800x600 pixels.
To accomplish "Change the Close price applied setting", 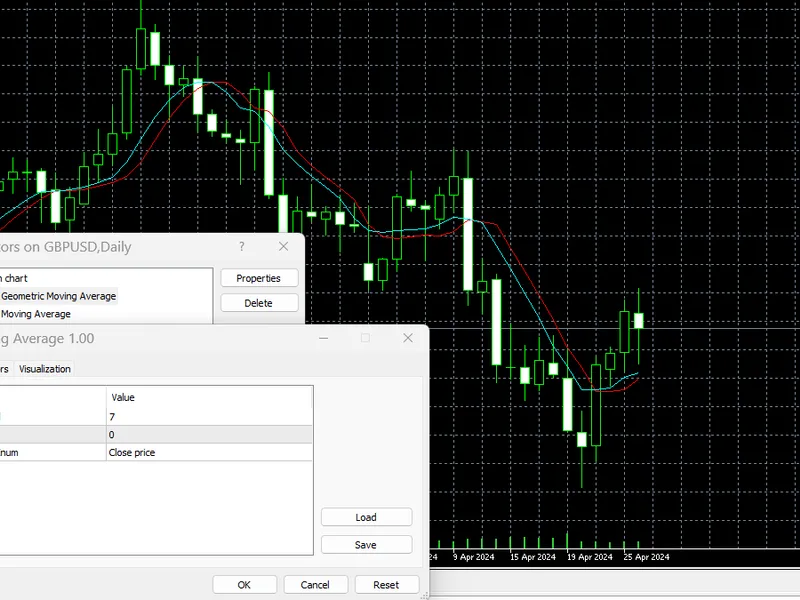I will click(x=209, y=453).
